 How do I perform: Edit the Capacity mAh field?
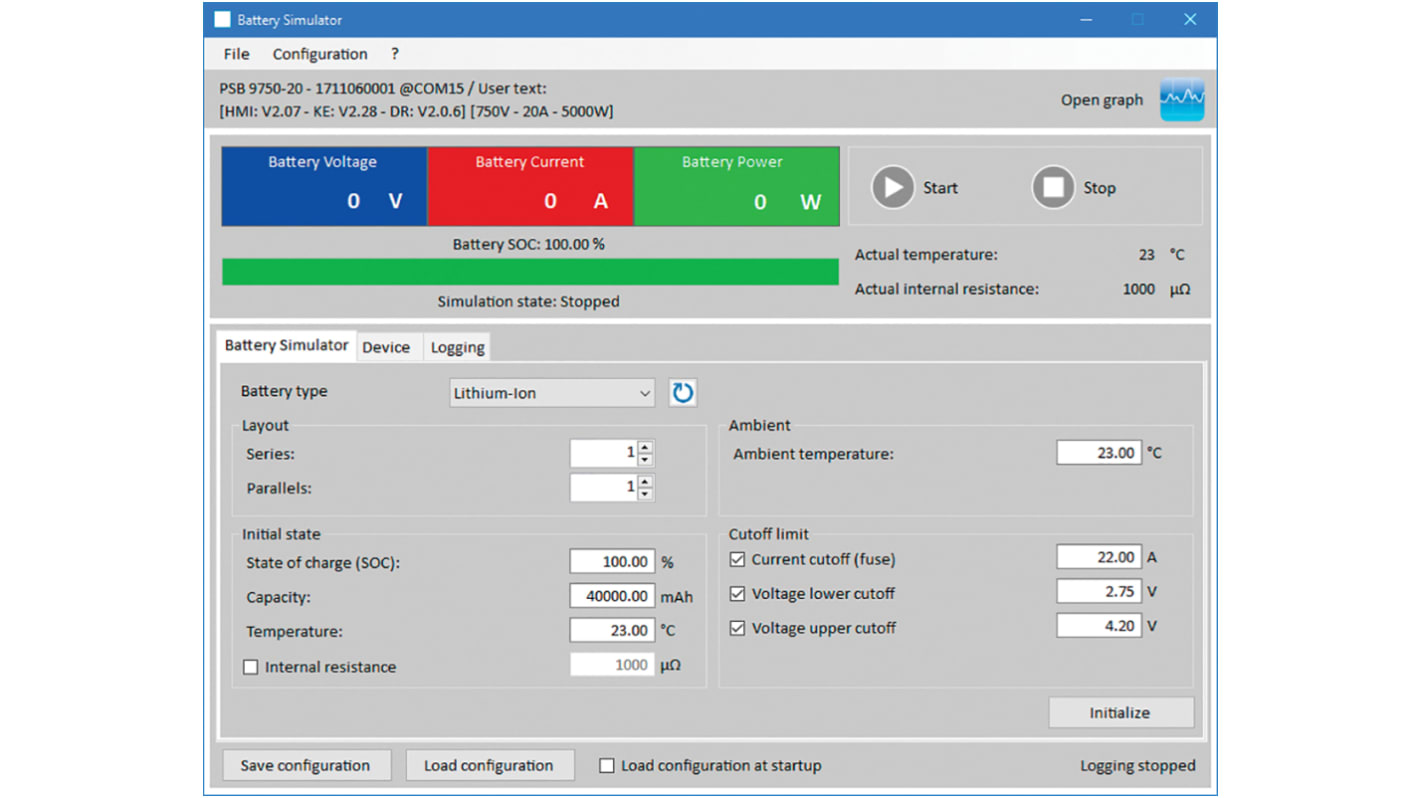tap(613, 596)
